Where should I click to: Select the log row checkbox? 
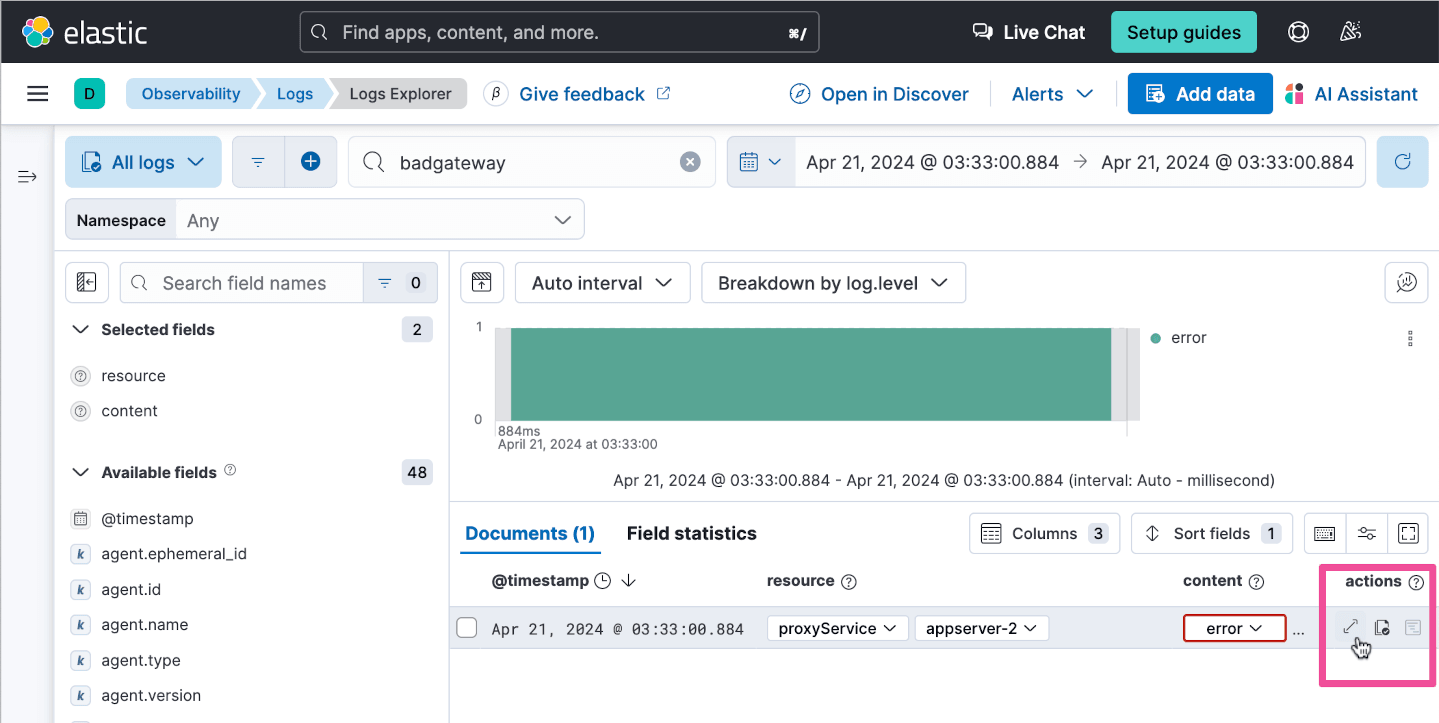467,628
